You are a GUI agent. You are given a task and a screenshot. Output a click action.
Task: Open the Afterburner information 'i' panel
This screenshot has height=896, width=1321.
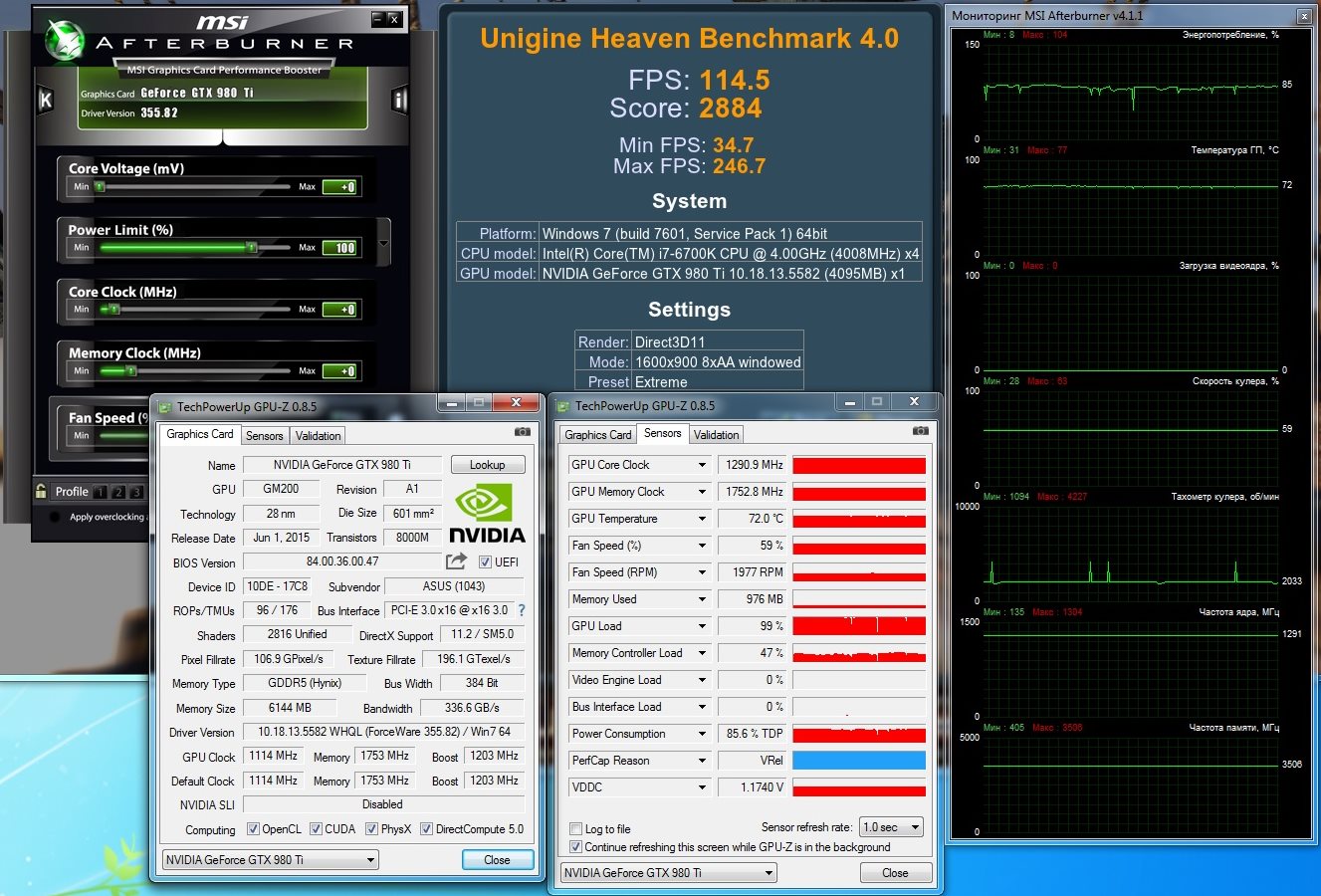point(399,100)
